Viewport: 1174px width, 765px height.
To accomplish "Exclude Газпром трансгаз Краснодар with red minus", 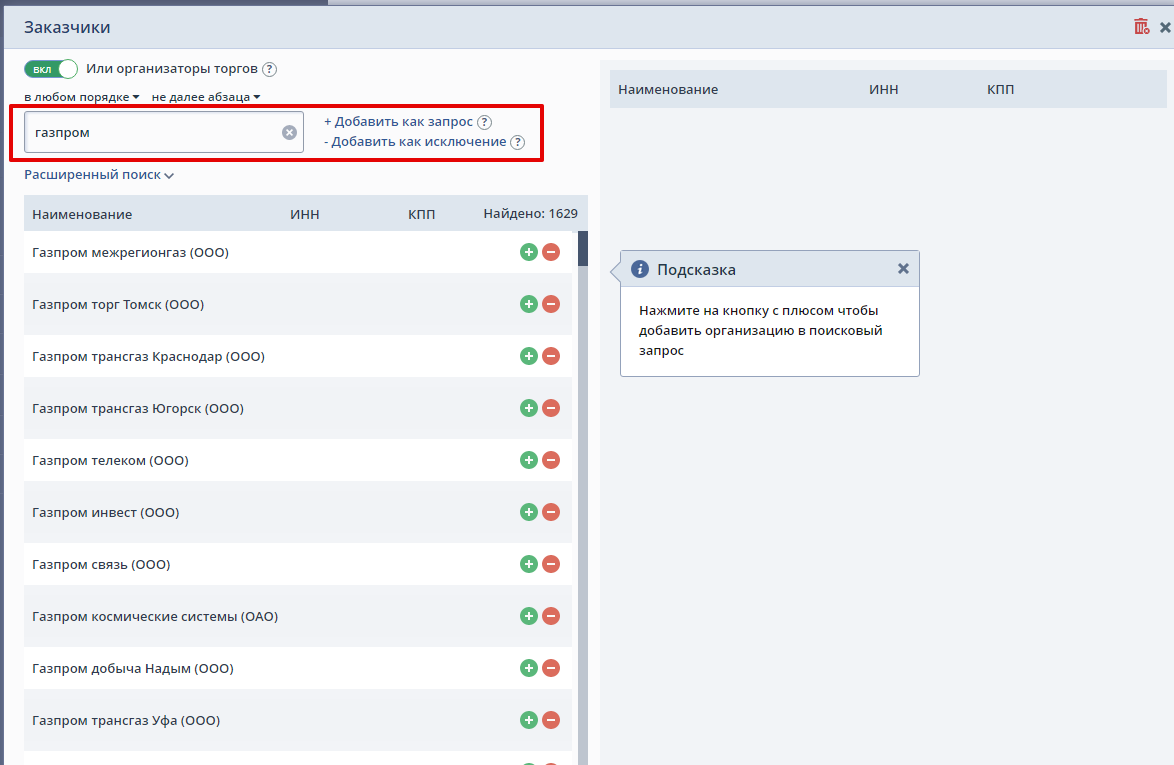I will (551, 356).
